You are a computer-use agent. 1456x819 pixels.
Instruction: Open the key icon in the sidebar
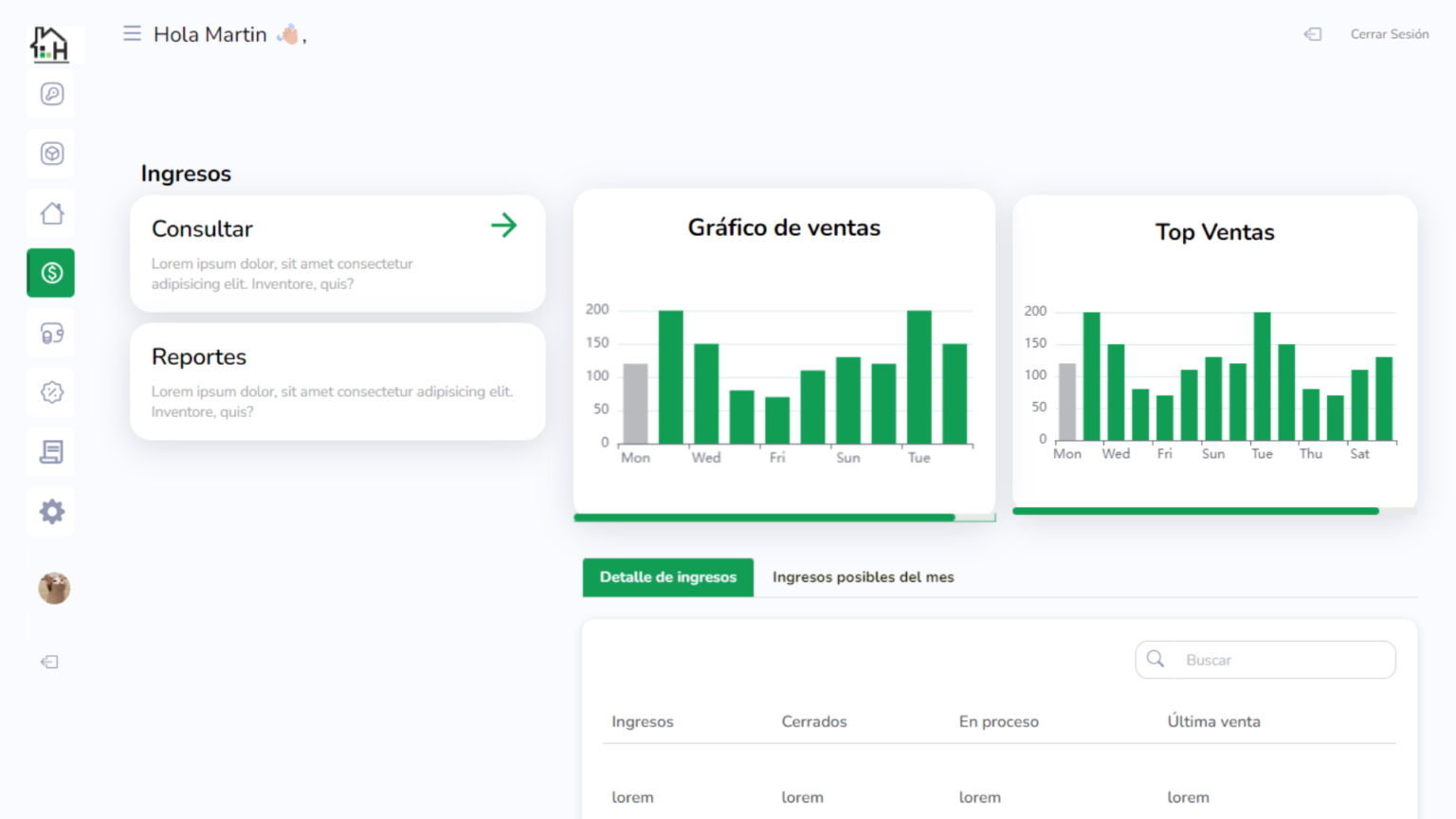point(51,94)
